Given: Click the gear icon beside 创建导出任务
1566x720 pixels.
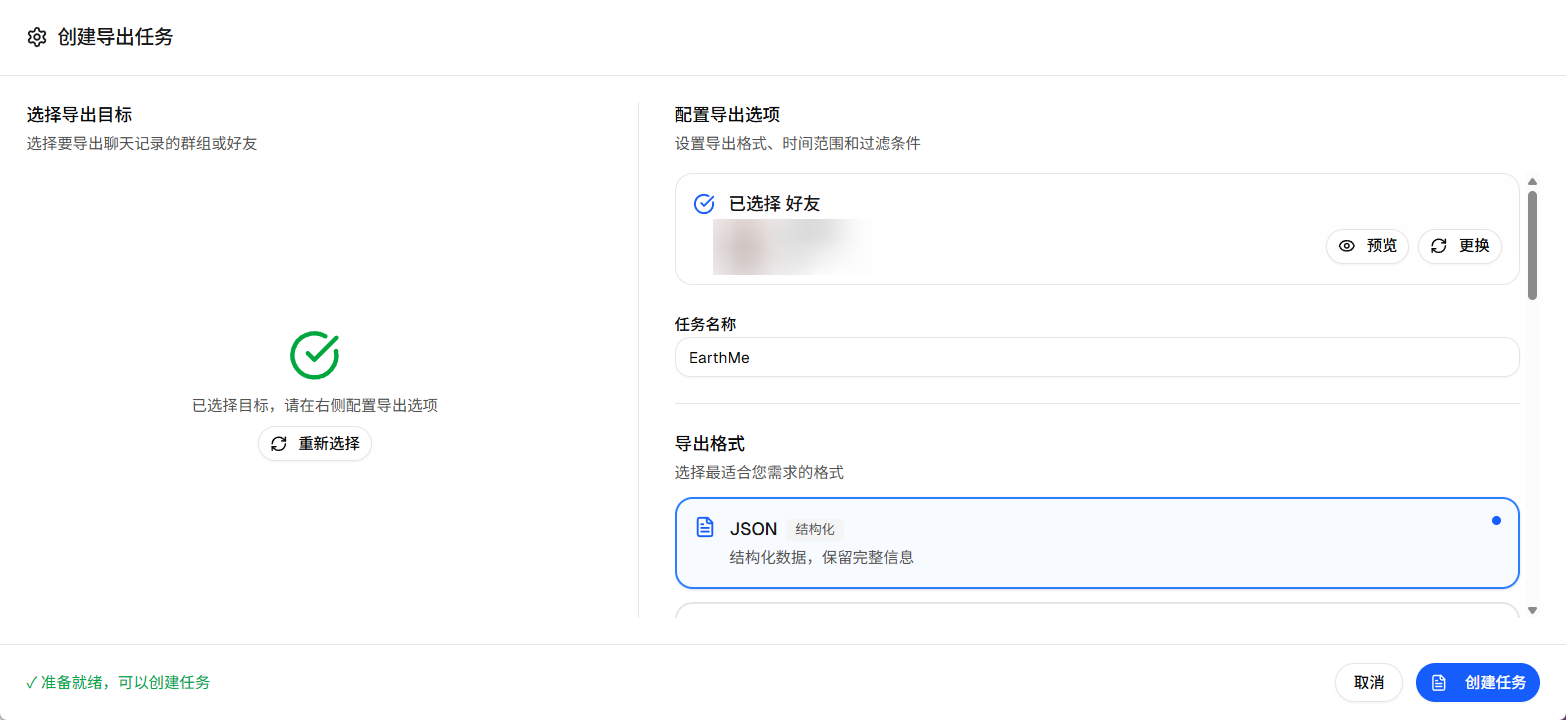Looking at the screenshot, I should 37,37.
